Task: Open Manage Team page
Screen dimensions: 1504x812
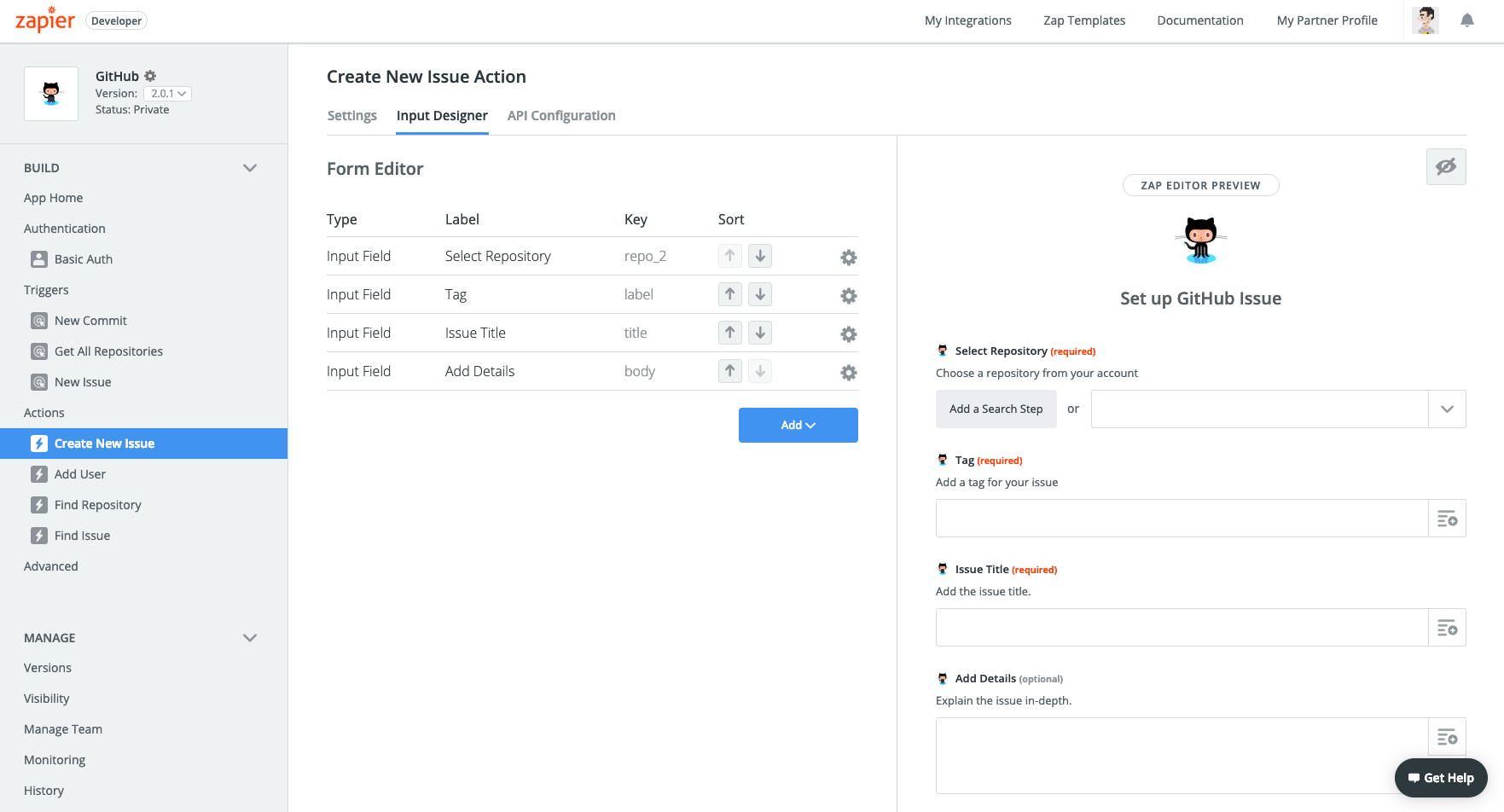Action: [63, 729]
